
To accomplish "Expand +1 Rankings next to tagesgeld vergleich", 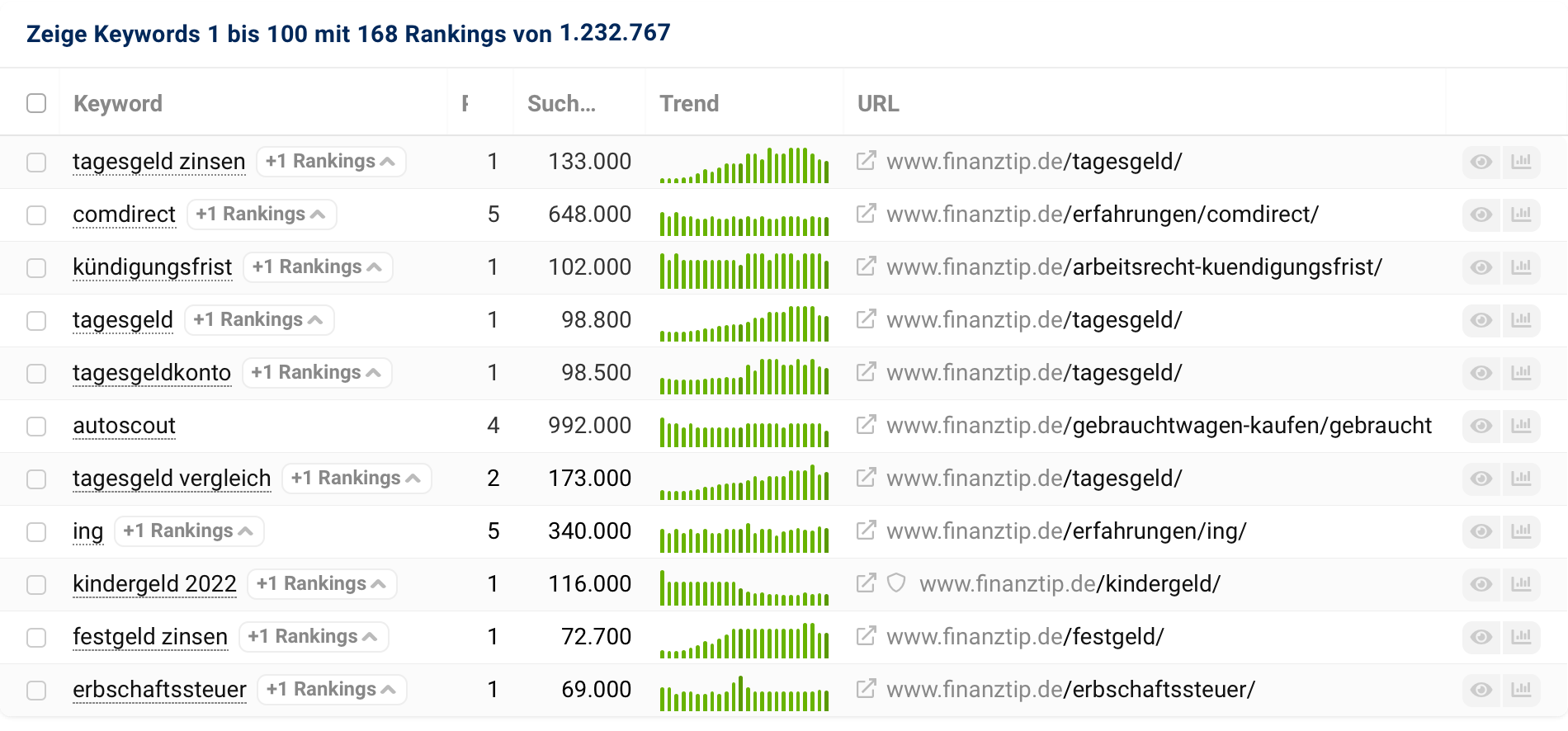I will [x=356, y=479].
